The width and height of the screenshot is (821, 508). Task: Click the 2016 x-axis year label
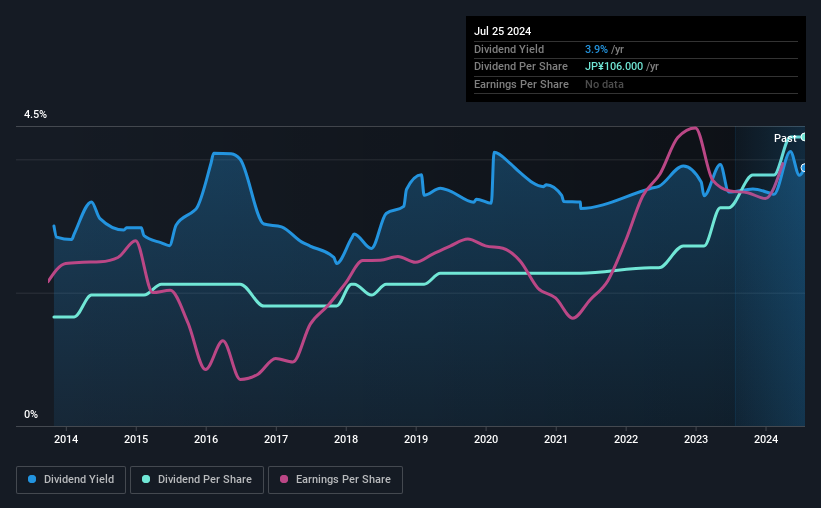coord(206,439)
